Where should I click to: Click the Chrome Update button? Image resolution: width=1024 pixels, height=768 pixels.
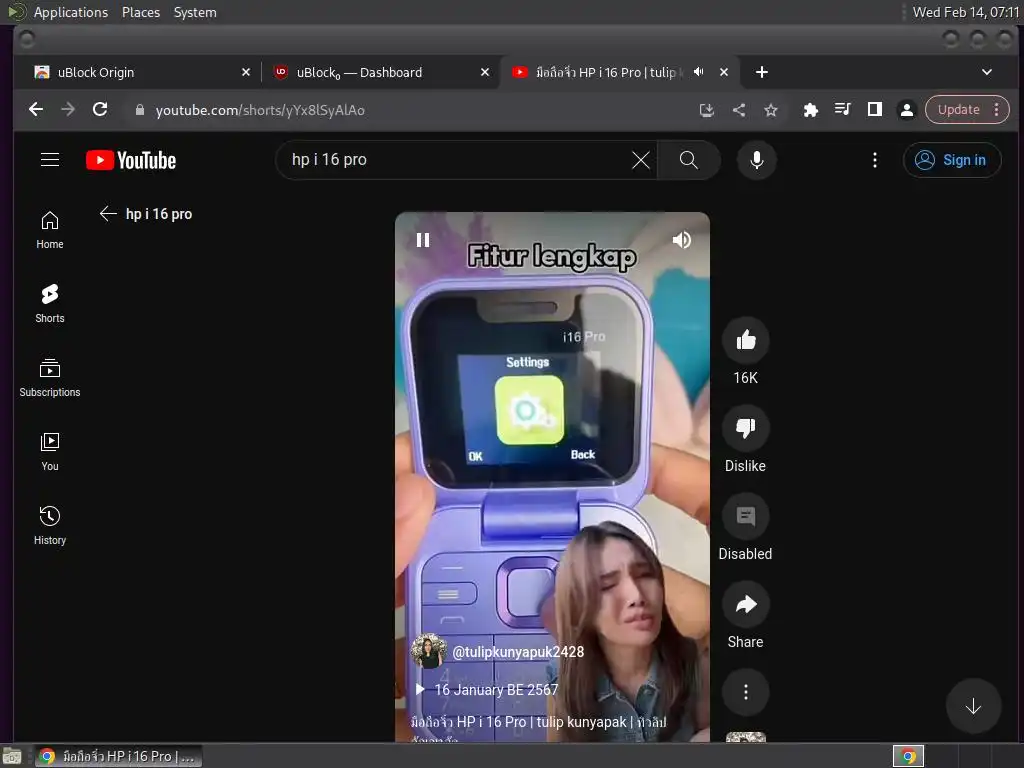tap(959, 110)
